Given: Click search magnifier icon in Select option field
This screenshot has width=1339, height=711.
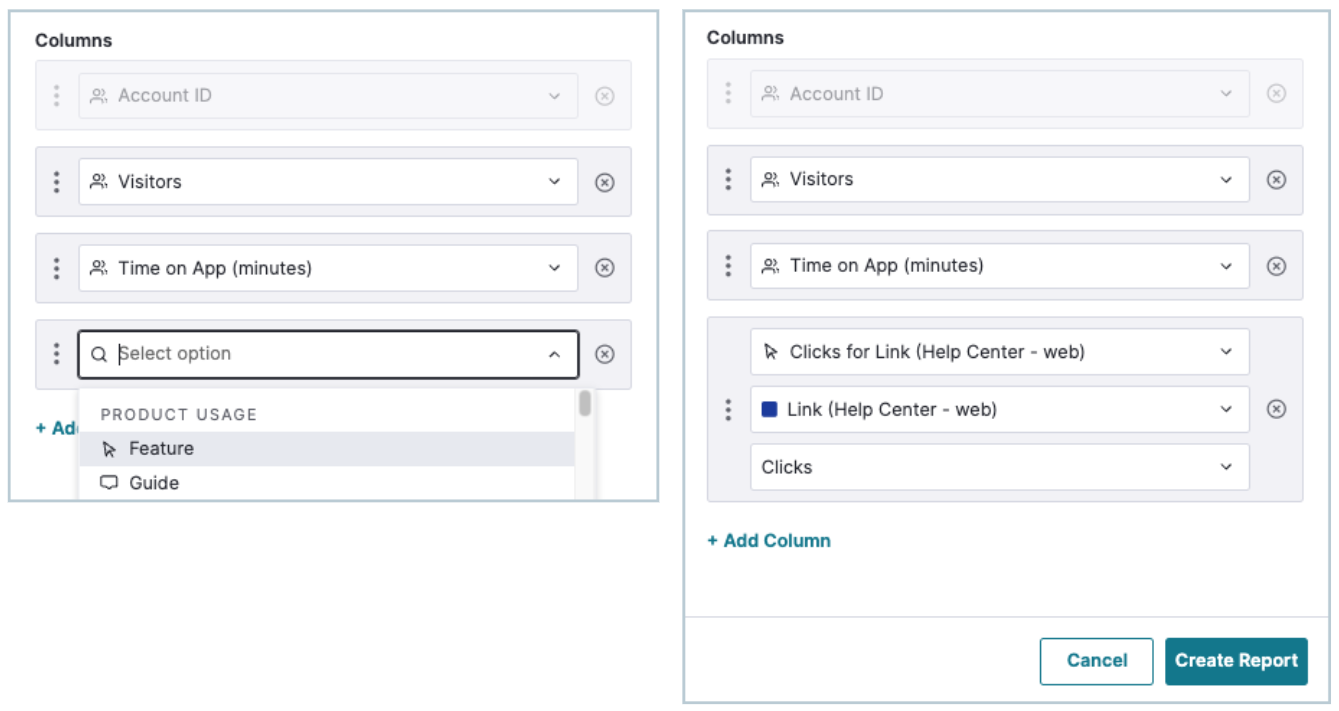Looking at the screenshot, I should click(x=99, y=354).
